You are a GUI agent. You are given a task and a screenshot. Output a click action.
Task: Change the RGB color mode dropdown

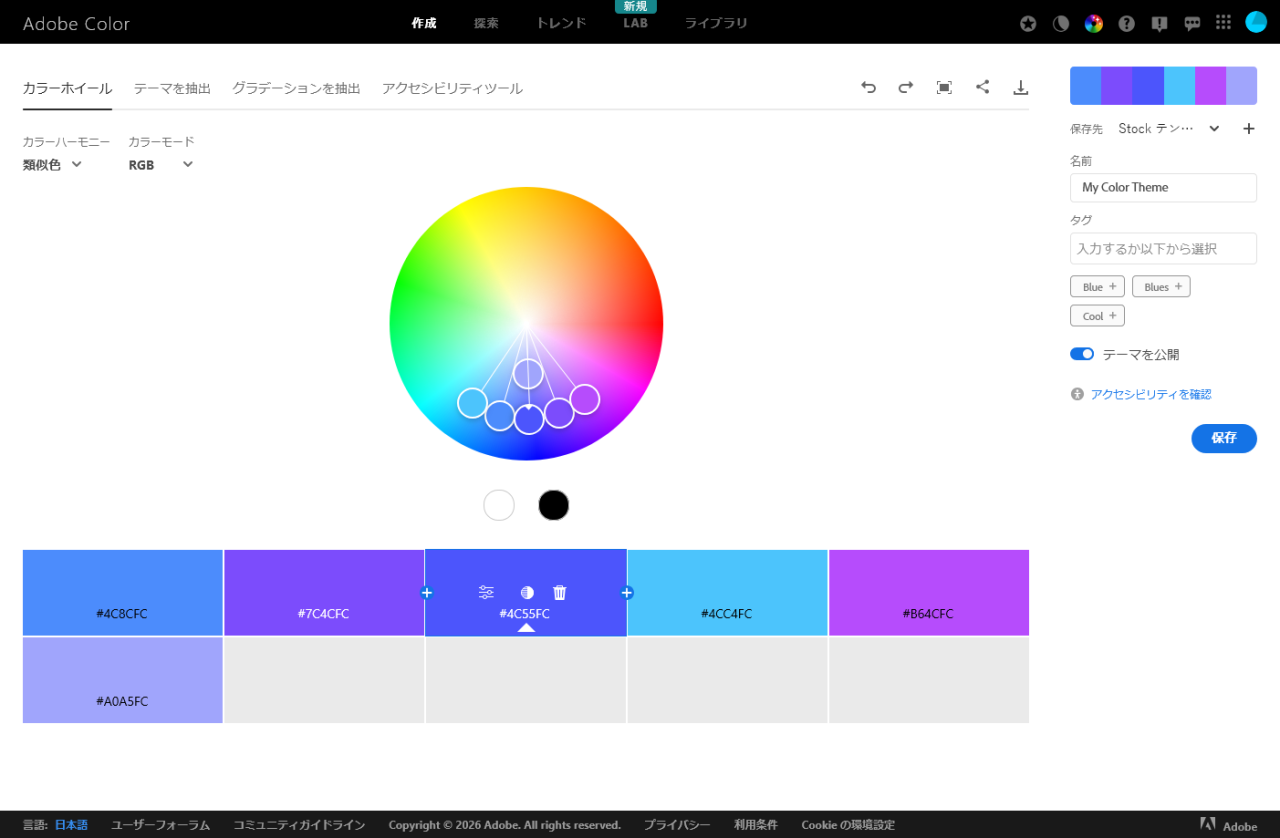pyautogui.click(x=160, y=164)
